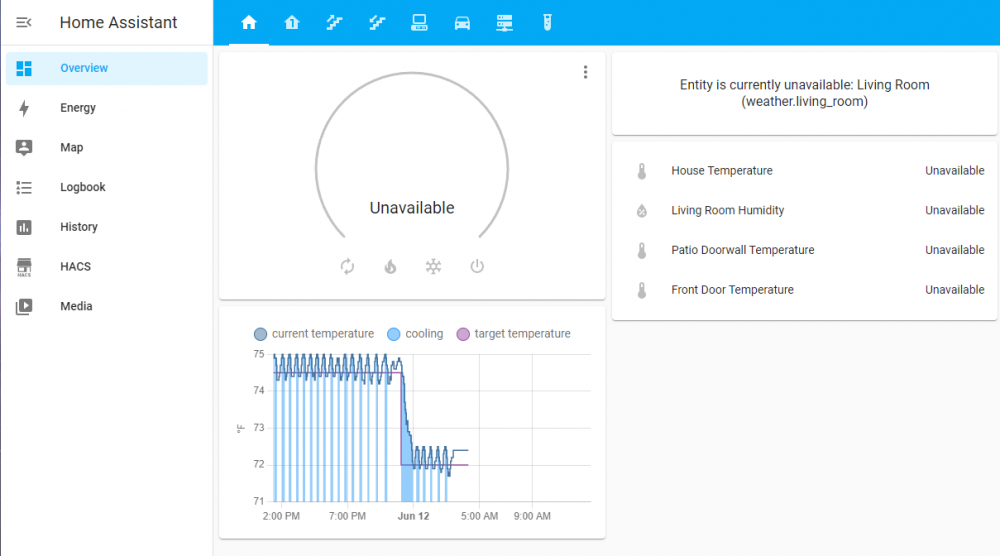Viewport: 1000px width, 556px height.
Task: Open the thermostat card three-dot menu
Action: click(585, 72)
